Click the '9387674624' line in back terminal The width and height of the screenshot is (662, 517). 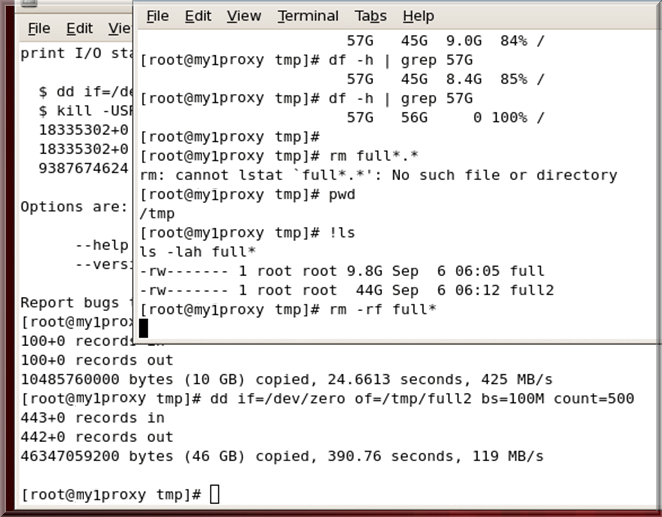83,168
